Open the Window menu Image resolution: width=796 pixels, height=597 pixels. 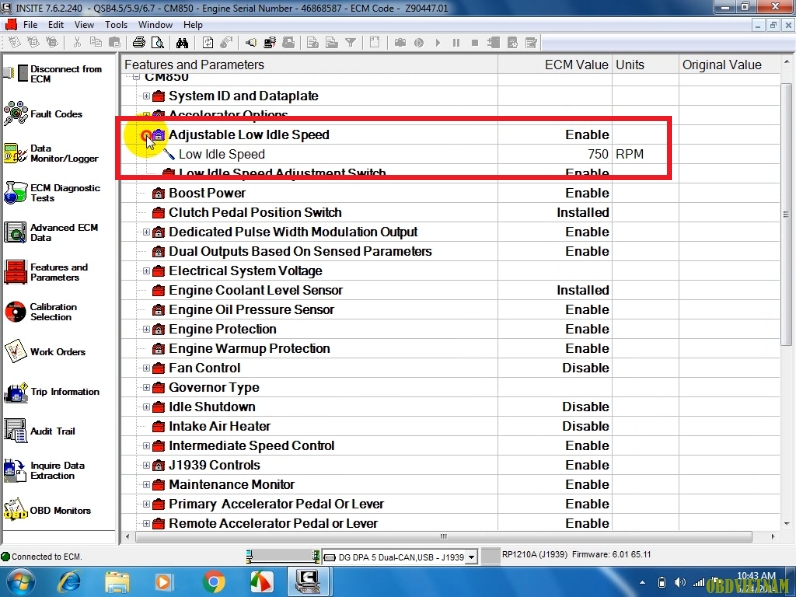click(x=155, y=24)
